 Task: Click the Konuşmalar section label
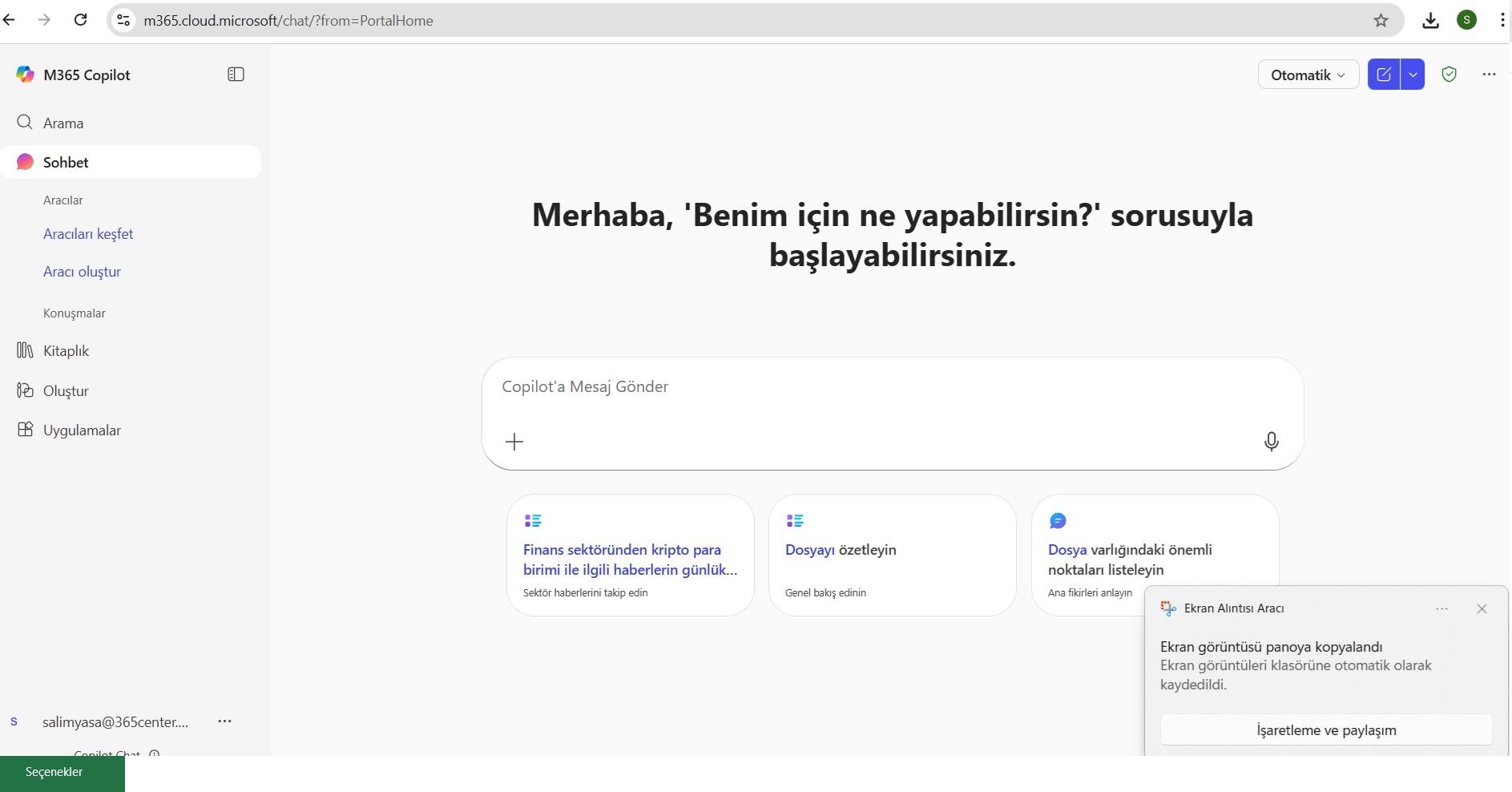pyautogui.click(x=75, y=313)
